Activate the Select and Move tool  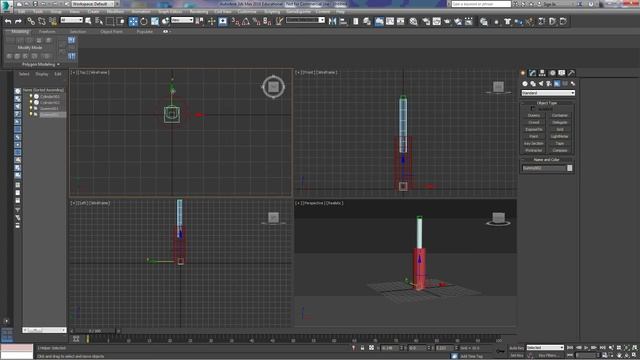click(x=133, y=21)
